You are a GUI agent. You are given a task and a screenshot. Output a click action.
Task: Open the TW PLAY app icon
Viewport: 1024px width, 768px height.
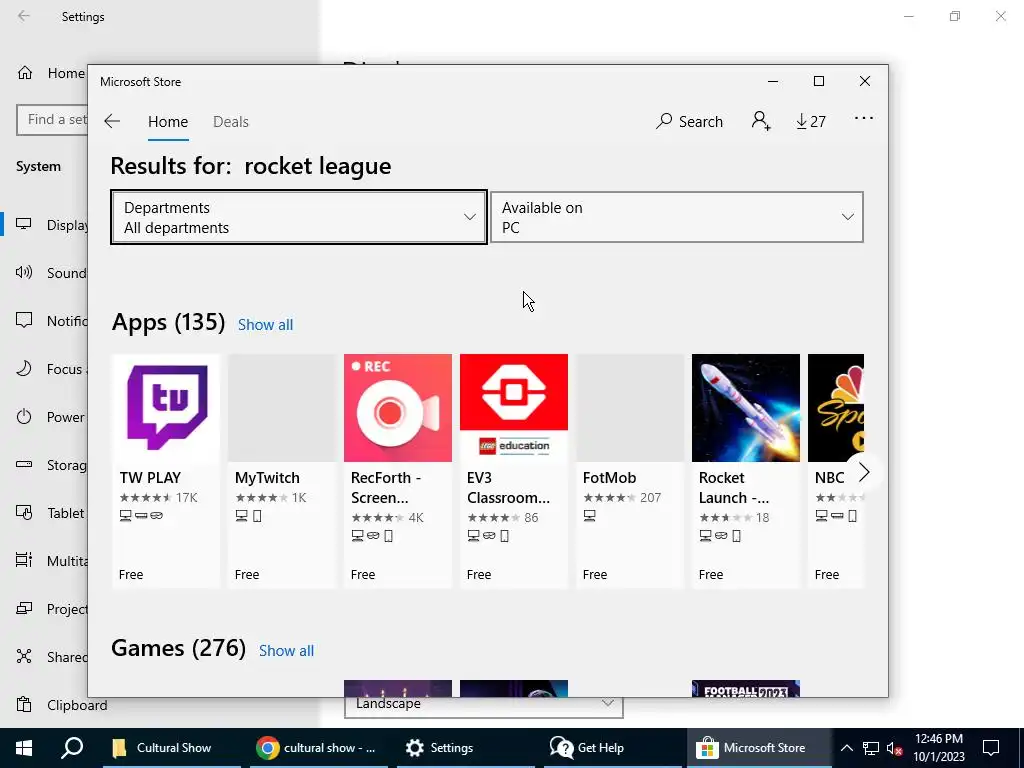click(x=167, y=408)
